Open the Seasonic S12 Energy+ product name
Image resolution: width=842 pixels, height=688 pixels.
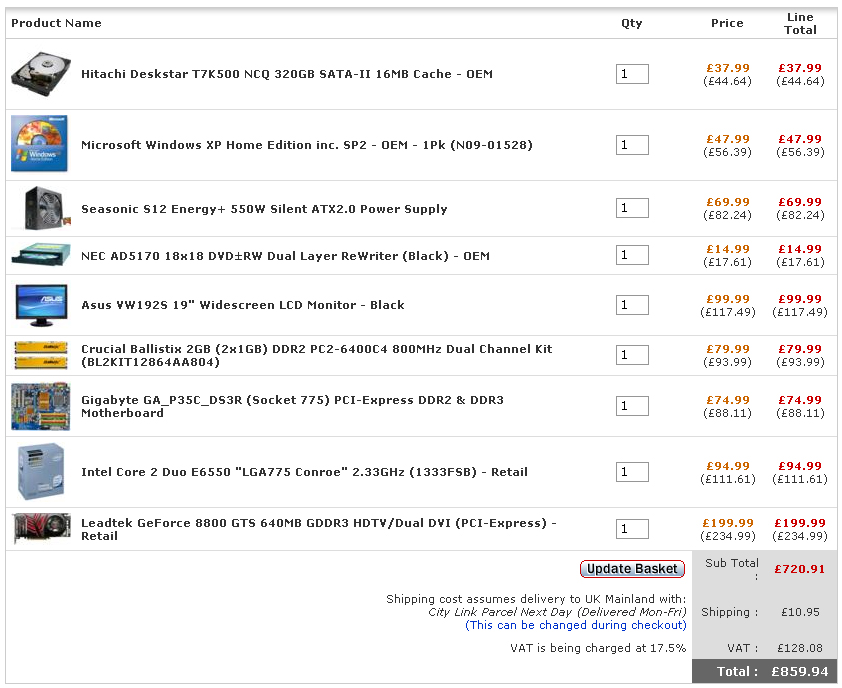tap(264, 209)
